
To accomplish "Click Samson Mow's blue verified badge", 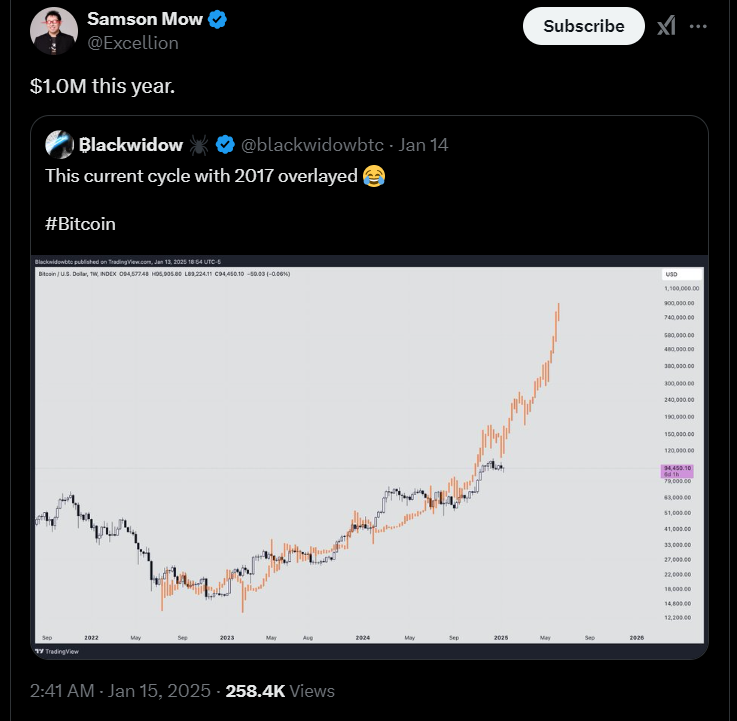I will 215,20.
